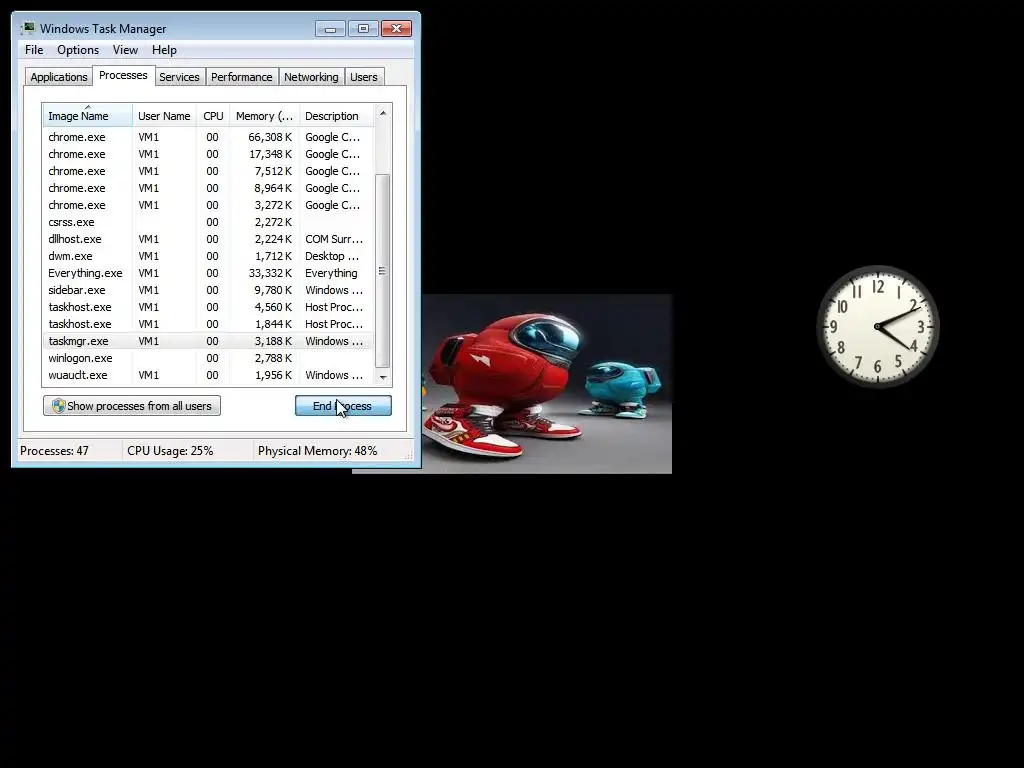This screenshot has width=1024, height=768.
Task: Go to the Networking tab
Action: (x=312, y=77)
